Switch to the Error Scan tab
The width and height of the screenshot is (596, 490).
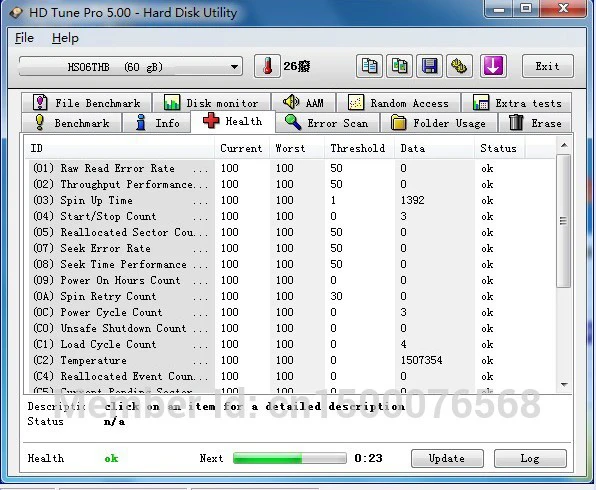(327, 123)
